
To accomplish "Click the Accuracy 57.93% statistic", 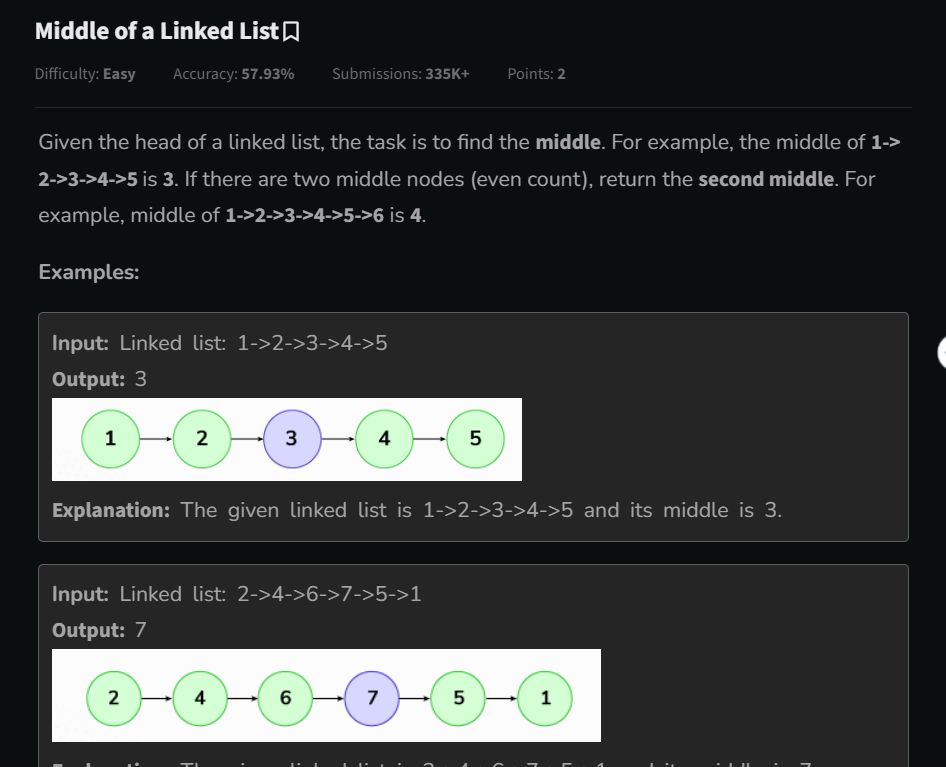I will 233,74.
